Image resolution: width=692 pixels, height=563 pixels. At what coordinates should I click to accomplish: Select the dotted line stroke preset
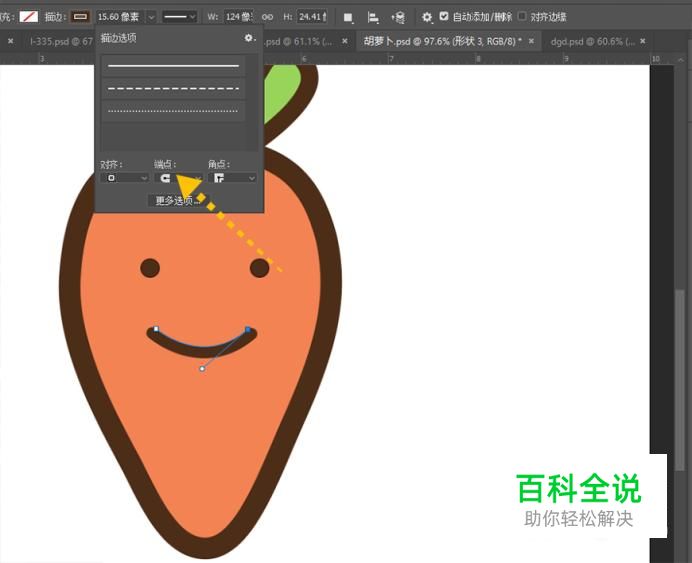(174, 110)
